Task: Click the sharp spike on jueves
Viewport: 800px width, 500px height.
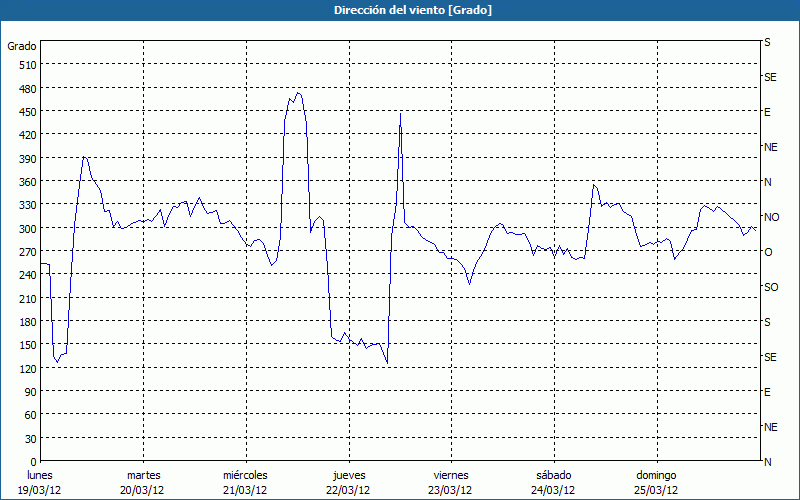Action: point(401,114)
